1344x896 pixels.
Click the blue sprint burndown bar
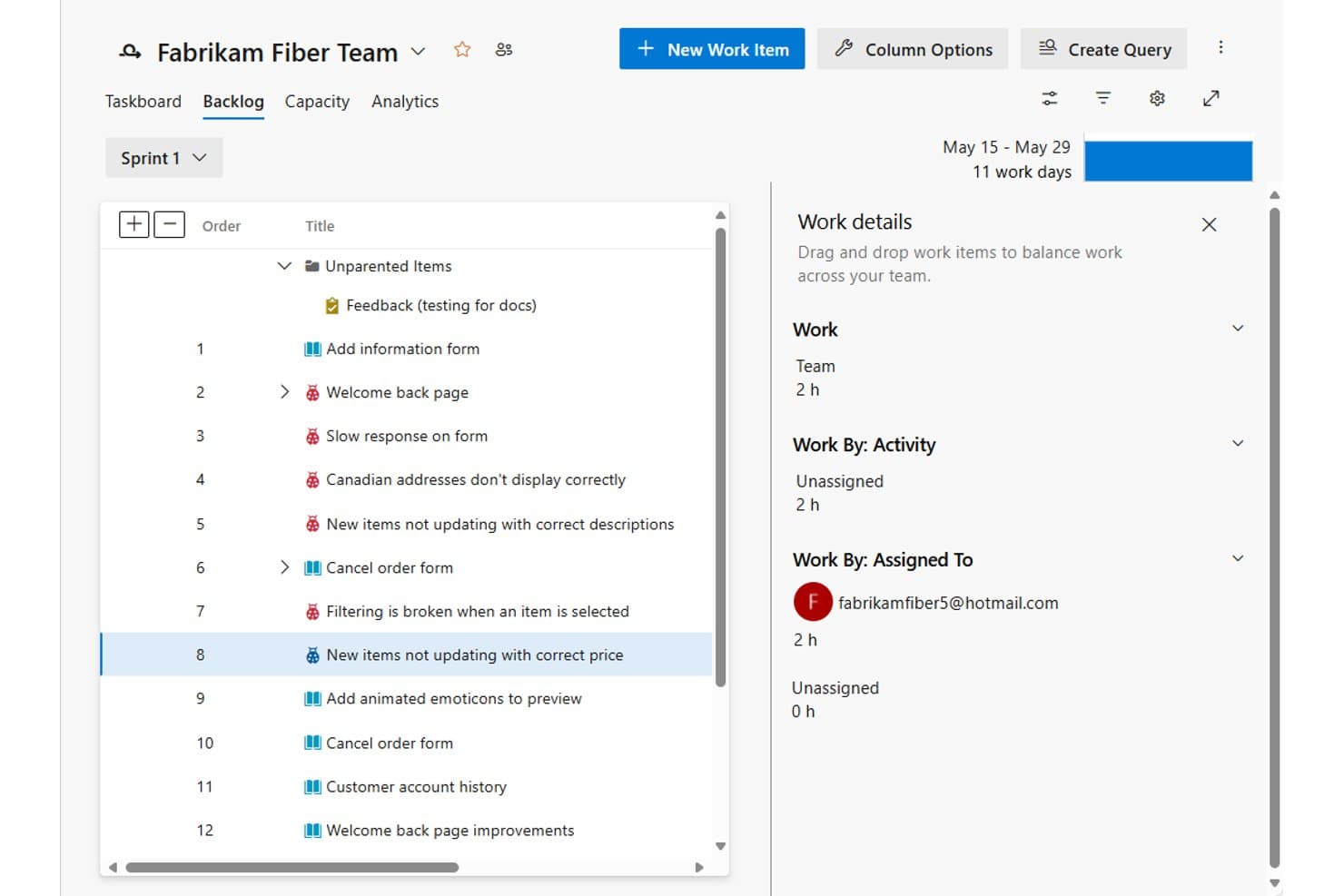pyautogui.click(x=1168, y=160)
